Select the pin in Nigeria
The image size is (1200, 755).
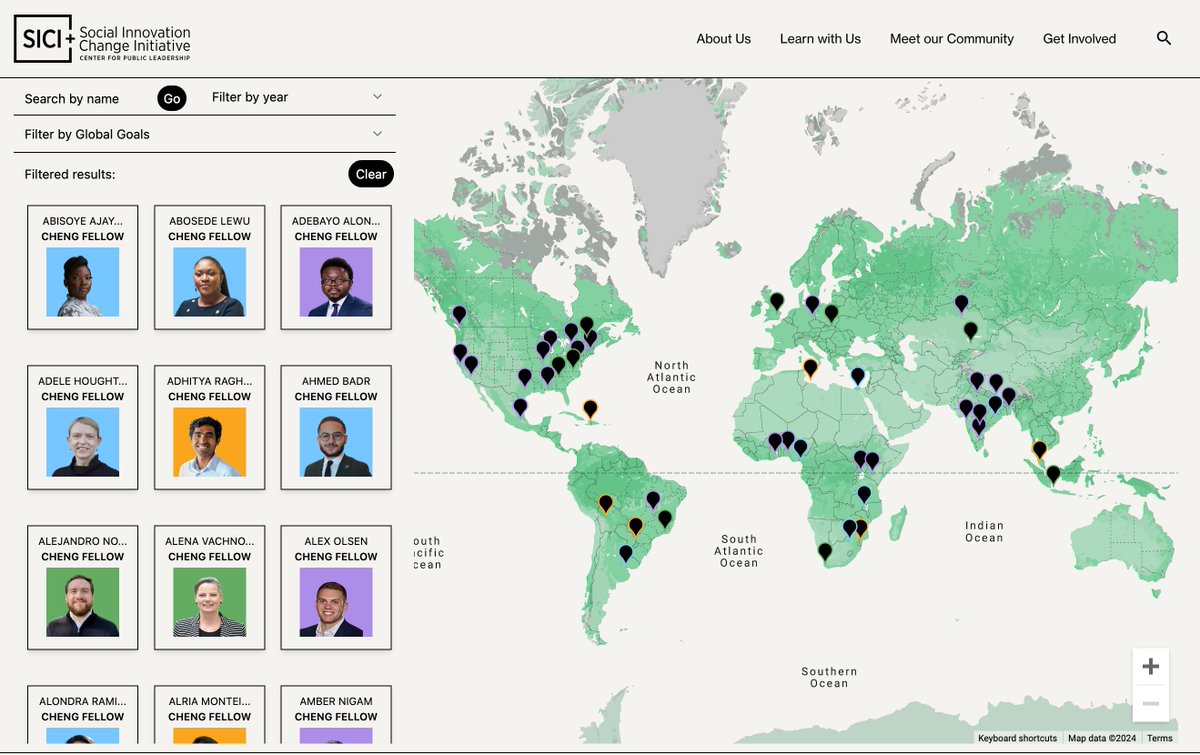coord(800,447)
